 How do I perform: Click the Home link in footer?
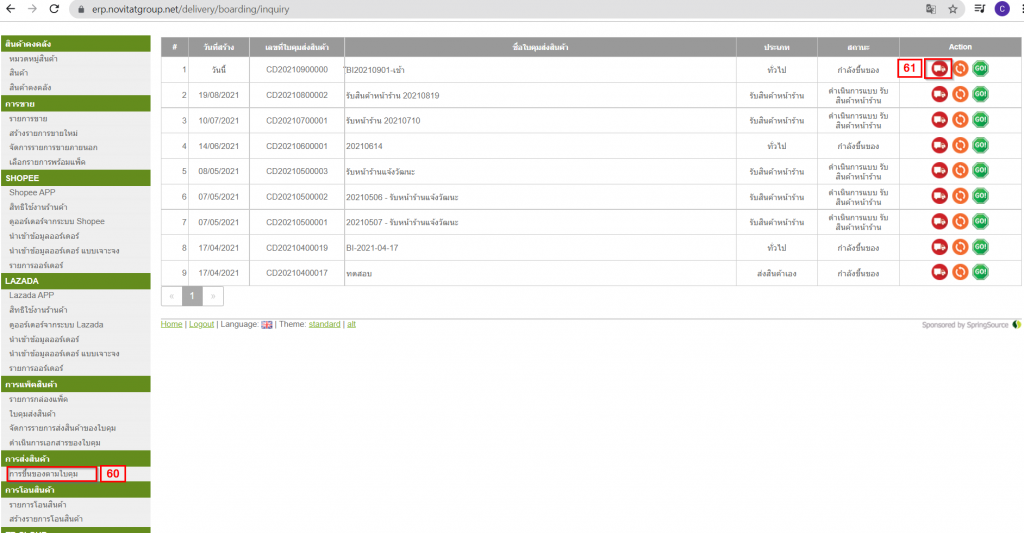[171, 325]
